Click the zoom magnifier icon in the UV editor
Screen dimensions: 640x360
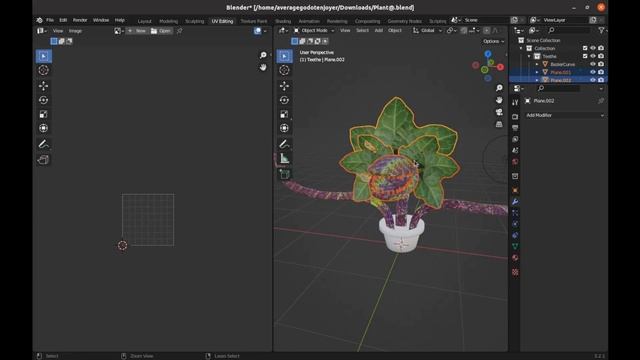point(263,55)
